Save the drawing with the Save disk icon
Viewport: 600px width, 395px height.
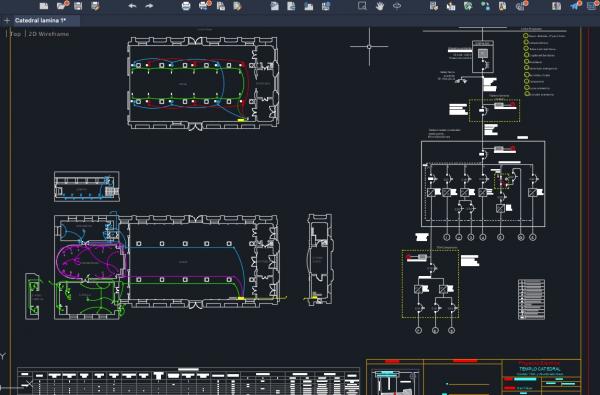[78, 6]
